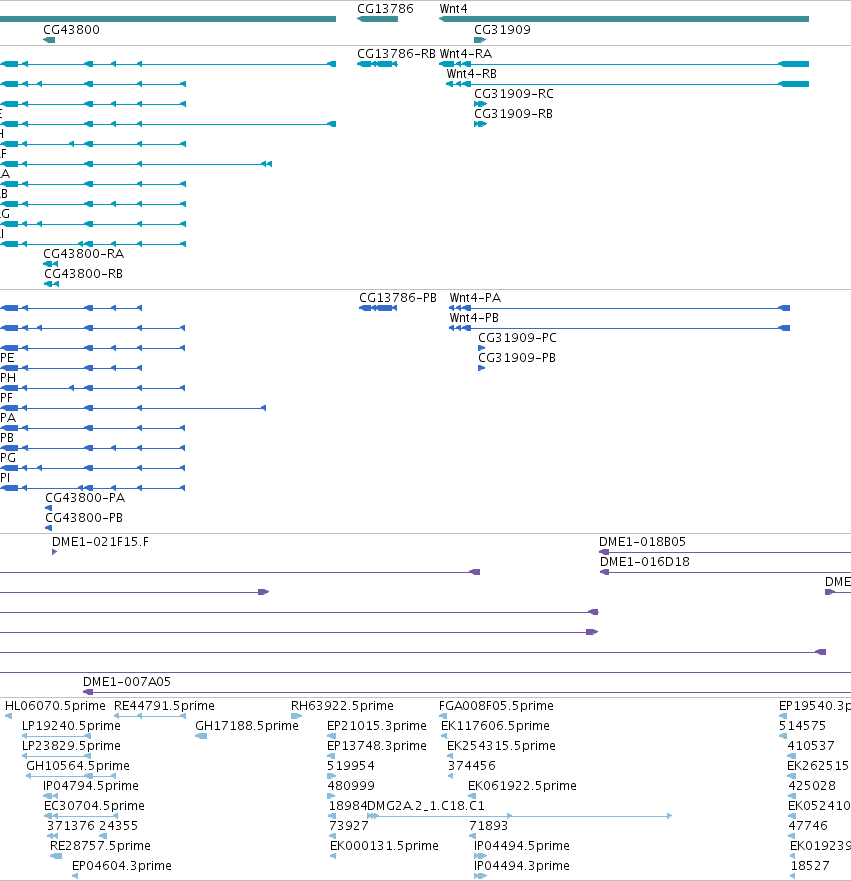Click the DME1-018B05 clone label
This screenshot has width=851, height=881.
pyautogui.click(x=642, y=542)
